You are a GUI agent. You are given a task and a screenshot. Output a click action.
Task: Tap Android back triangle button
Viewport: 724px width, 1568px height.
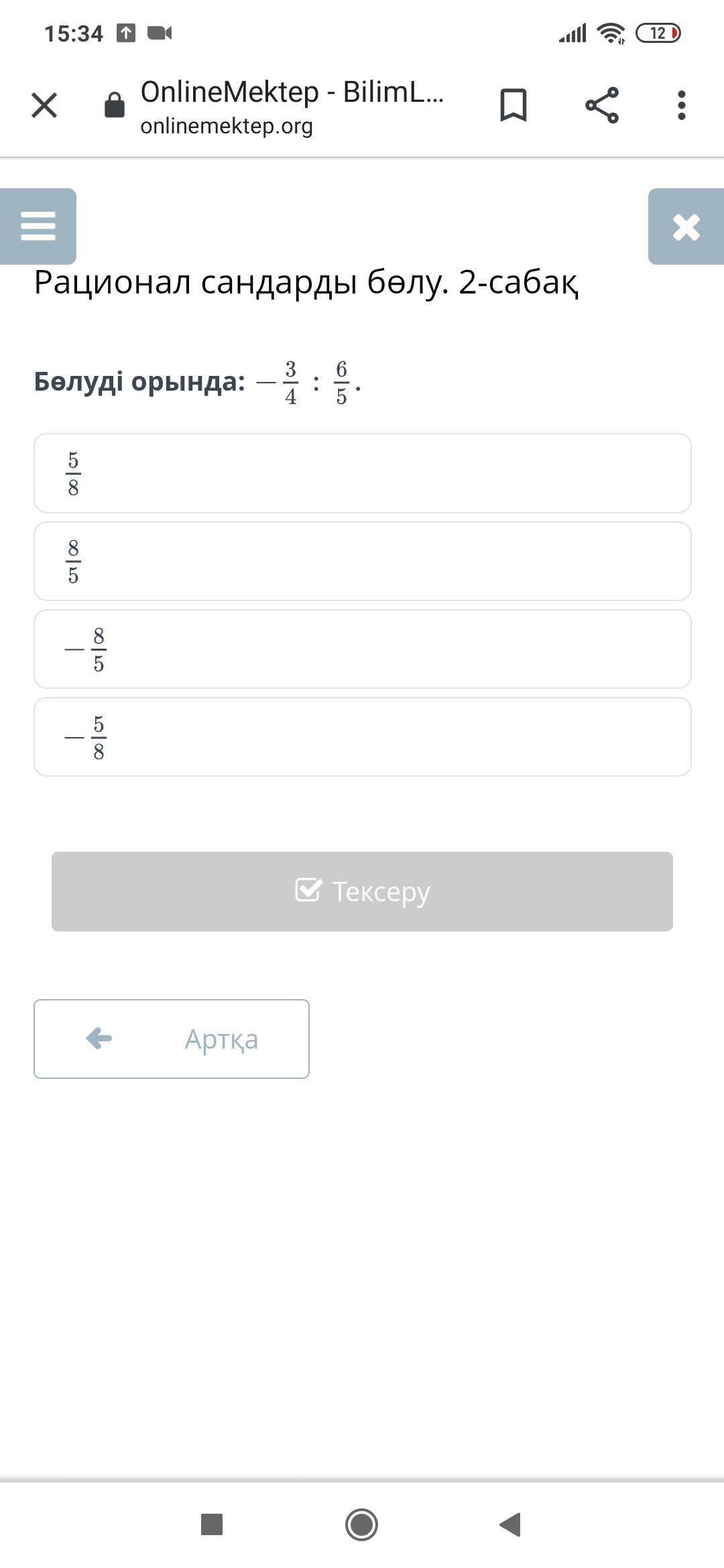[x=511, y=1524]
